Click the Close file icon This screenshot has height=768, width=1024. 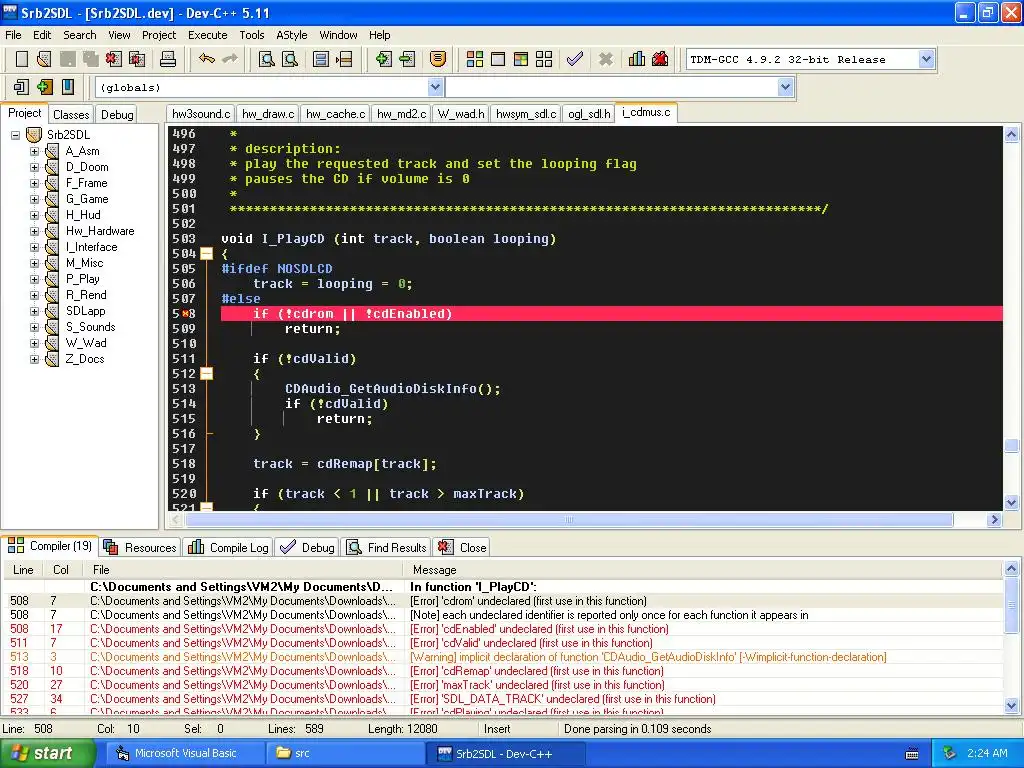click(114, 59)
